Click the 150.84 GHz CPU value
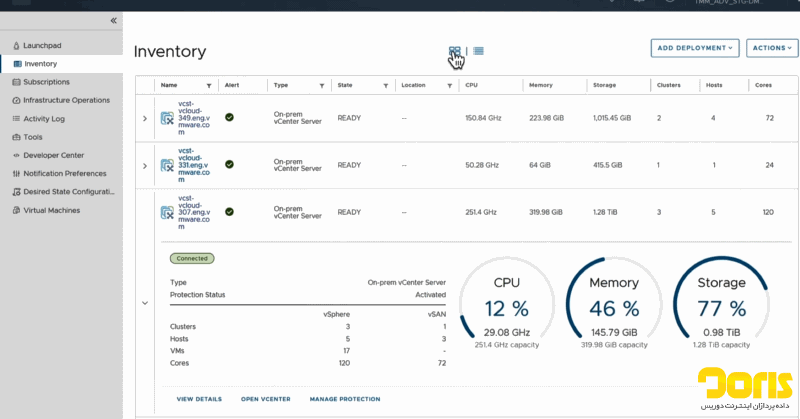This screenshot has height=419, width=800. [x=483, y=118]
